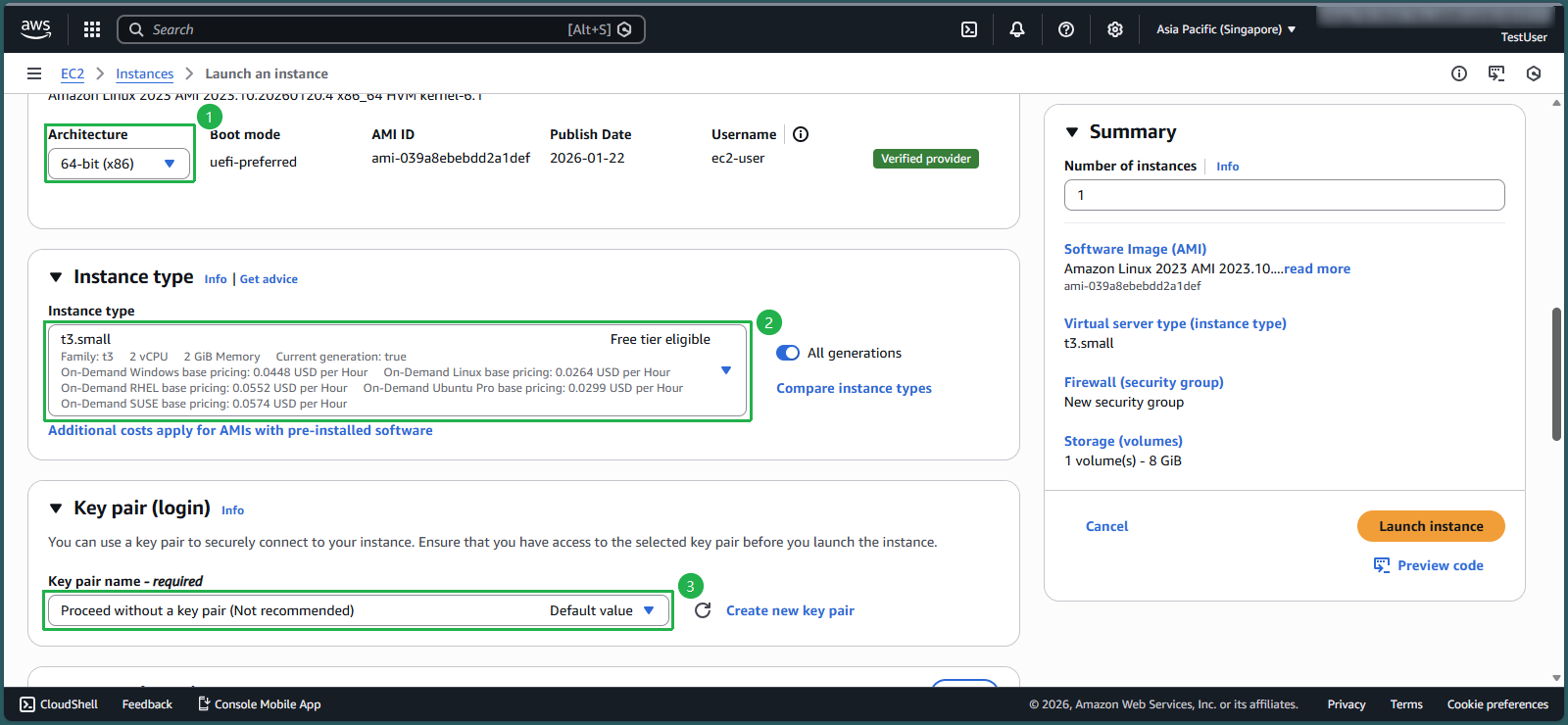Image resolution: width=1568 pixels, height=725 pixels.
Task: Click the Console Mobile App phone icon
Action: [x=204, y=703]
